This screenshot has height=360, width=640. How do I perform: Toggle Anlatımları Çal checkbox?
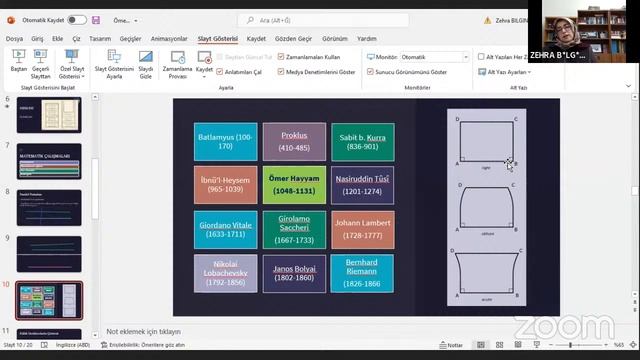point(220,72)
